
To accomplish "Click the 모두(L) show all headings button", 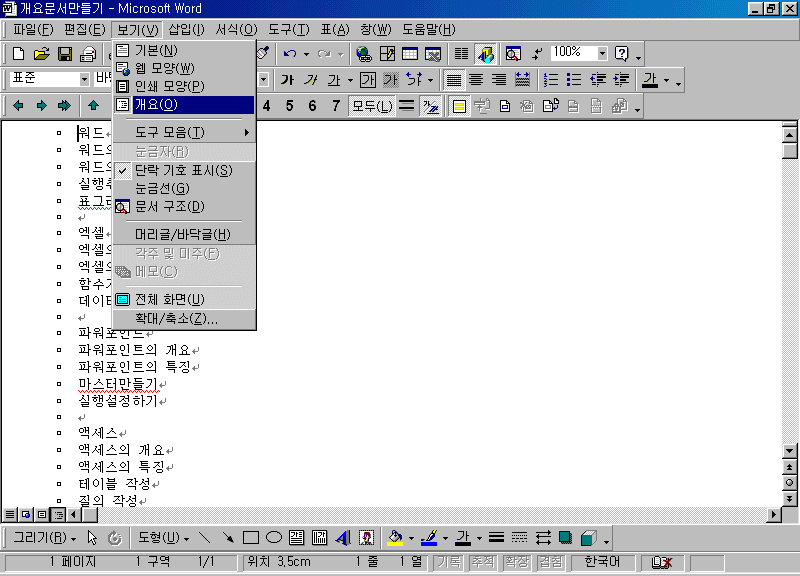I will click(372, 106).
